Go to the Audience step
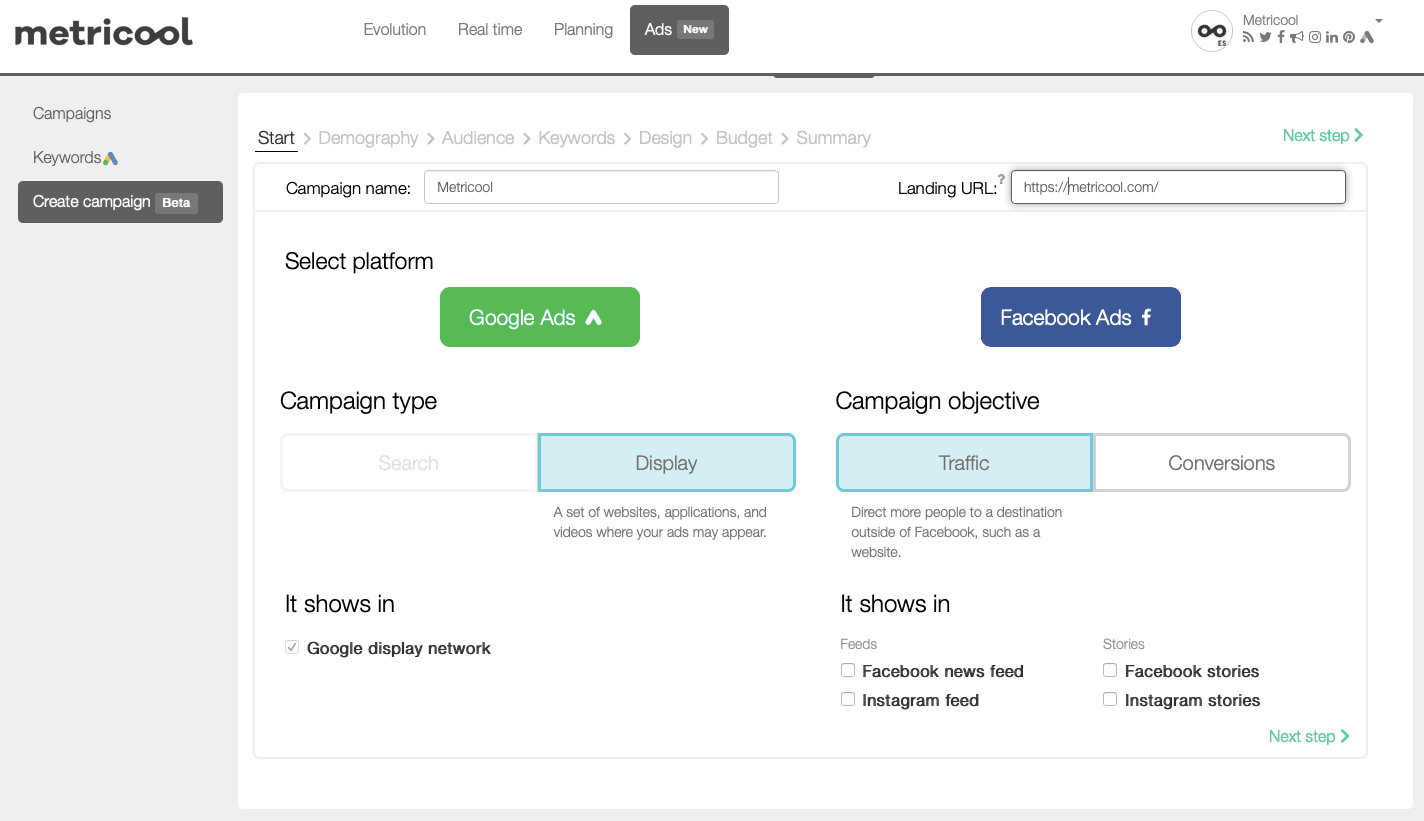The height and width of the screenshot is (821, 1424). [478, 138]
